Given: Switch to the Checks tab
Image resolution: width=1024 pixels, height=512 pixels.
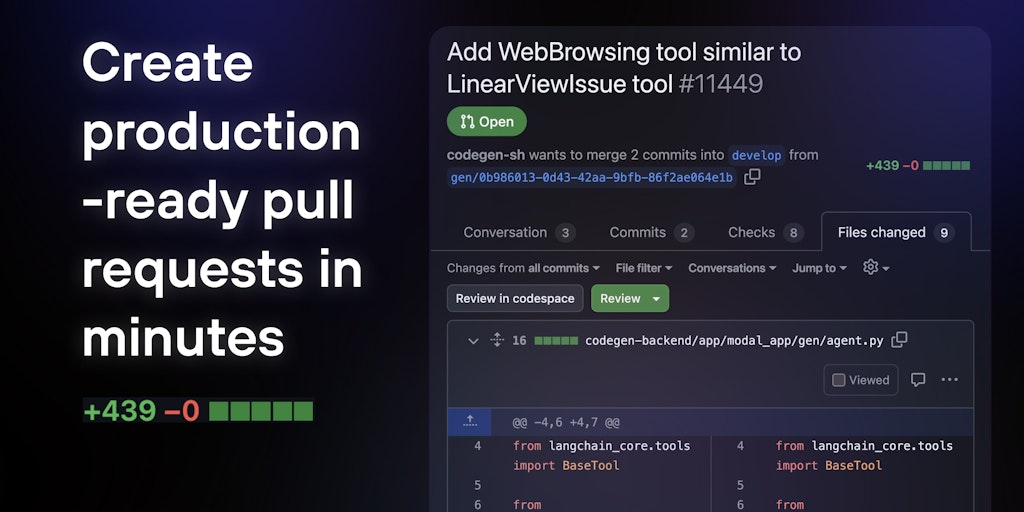Looking at the screenshot, I should (x=765, y=232).
